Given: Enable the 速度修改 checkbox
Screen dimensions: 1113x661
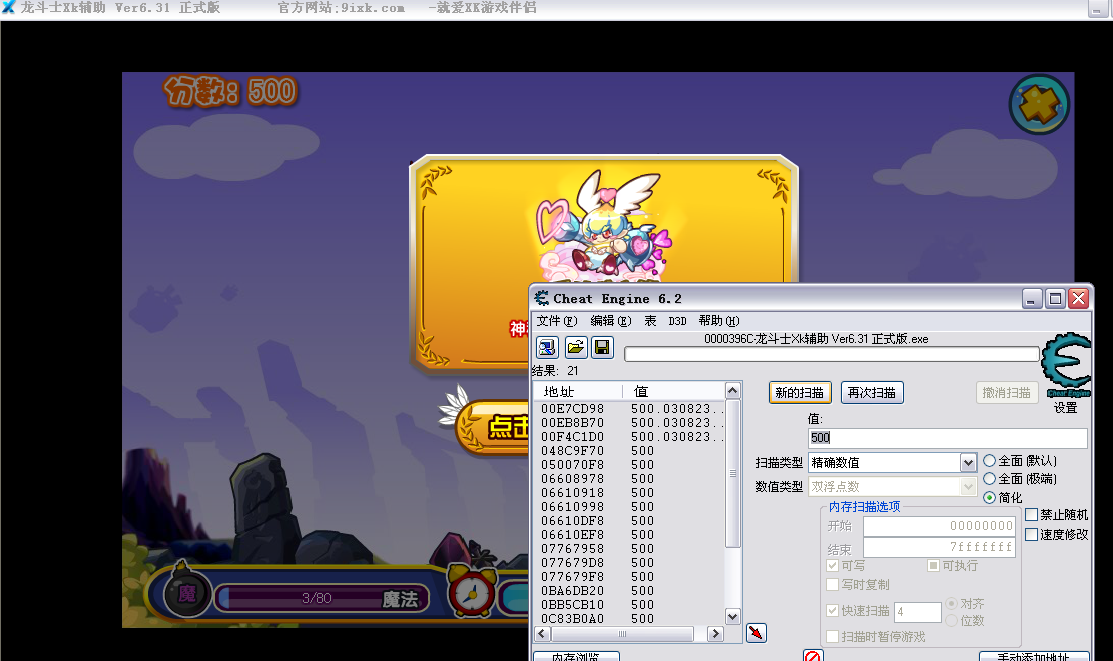Looking at the screenshot, I should point(1032,534).
